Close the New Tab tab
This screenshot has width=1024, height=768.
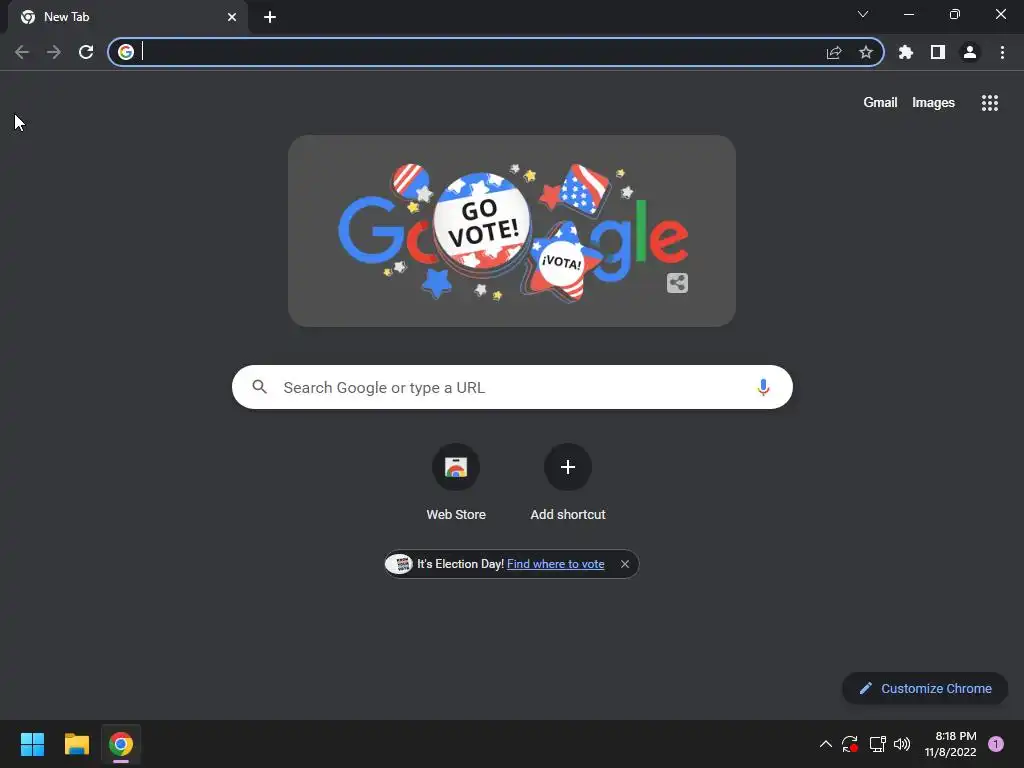[232, 17]
